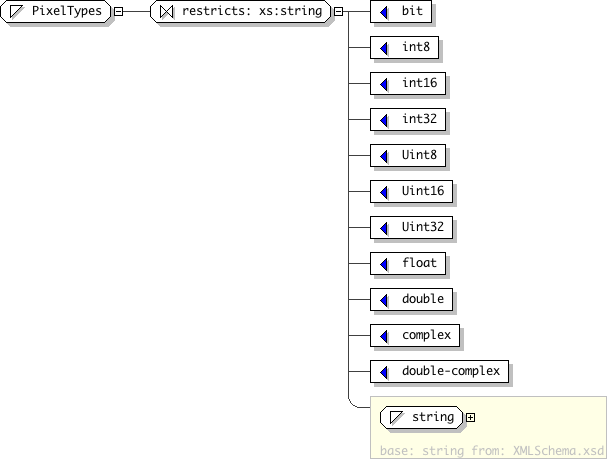Select the double enumeration label
Screen dimensions: 608x460
423,299
